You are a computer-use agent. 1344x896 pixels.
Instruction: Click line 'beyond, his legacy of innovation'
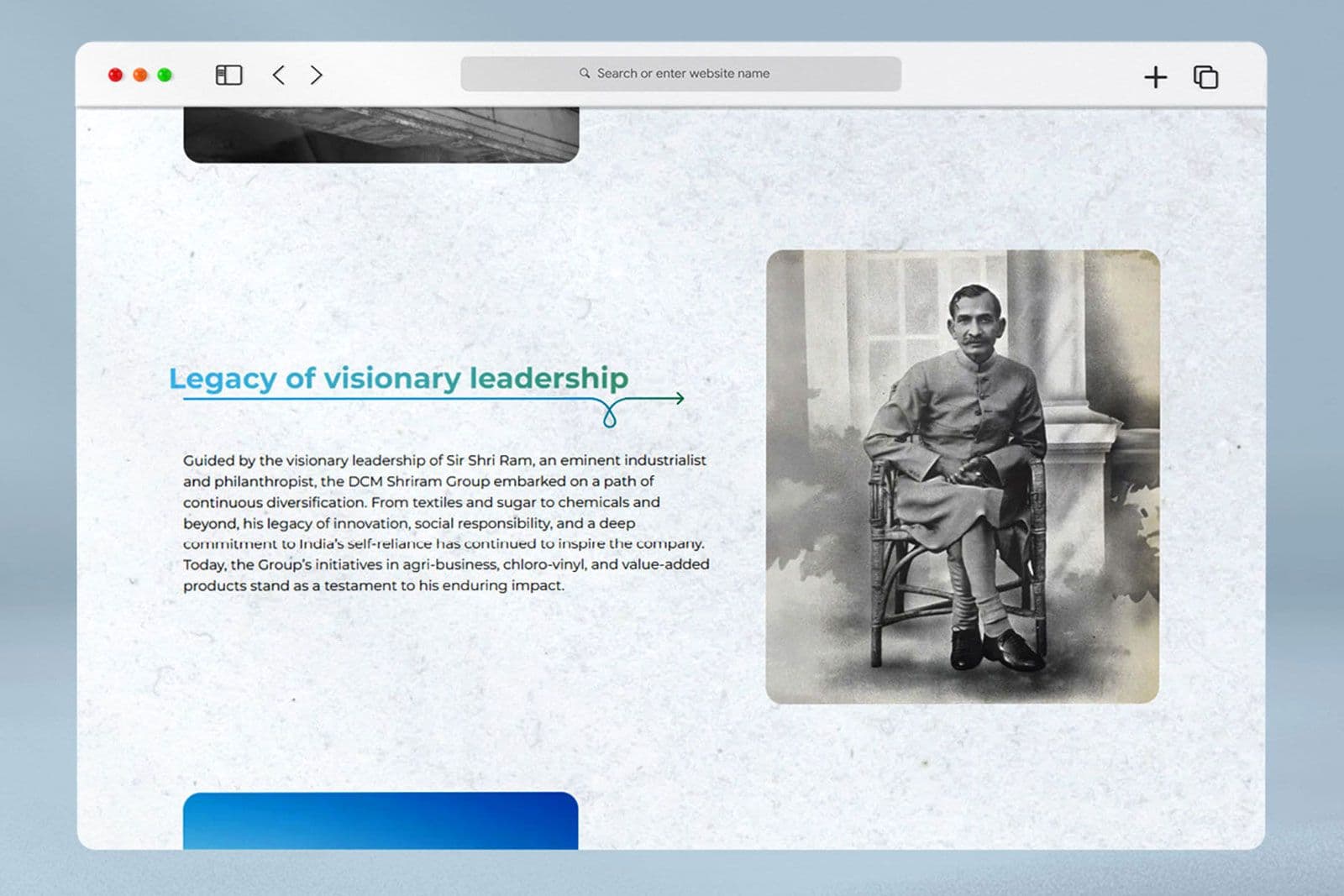click(x=409, y=523)
